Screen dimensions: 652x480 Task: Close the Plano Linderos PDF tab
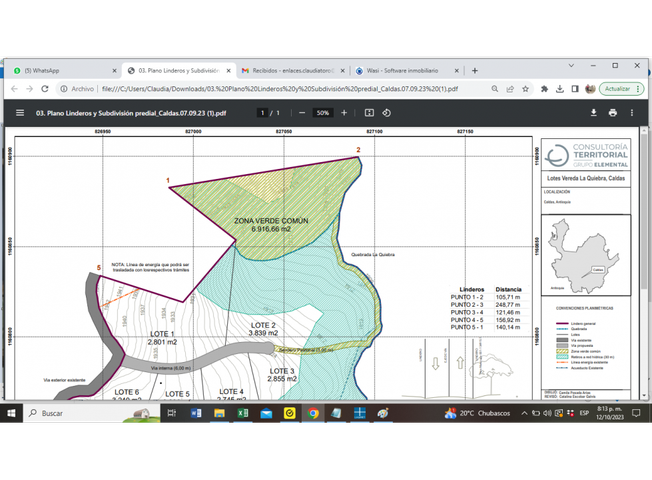(228, 71)
